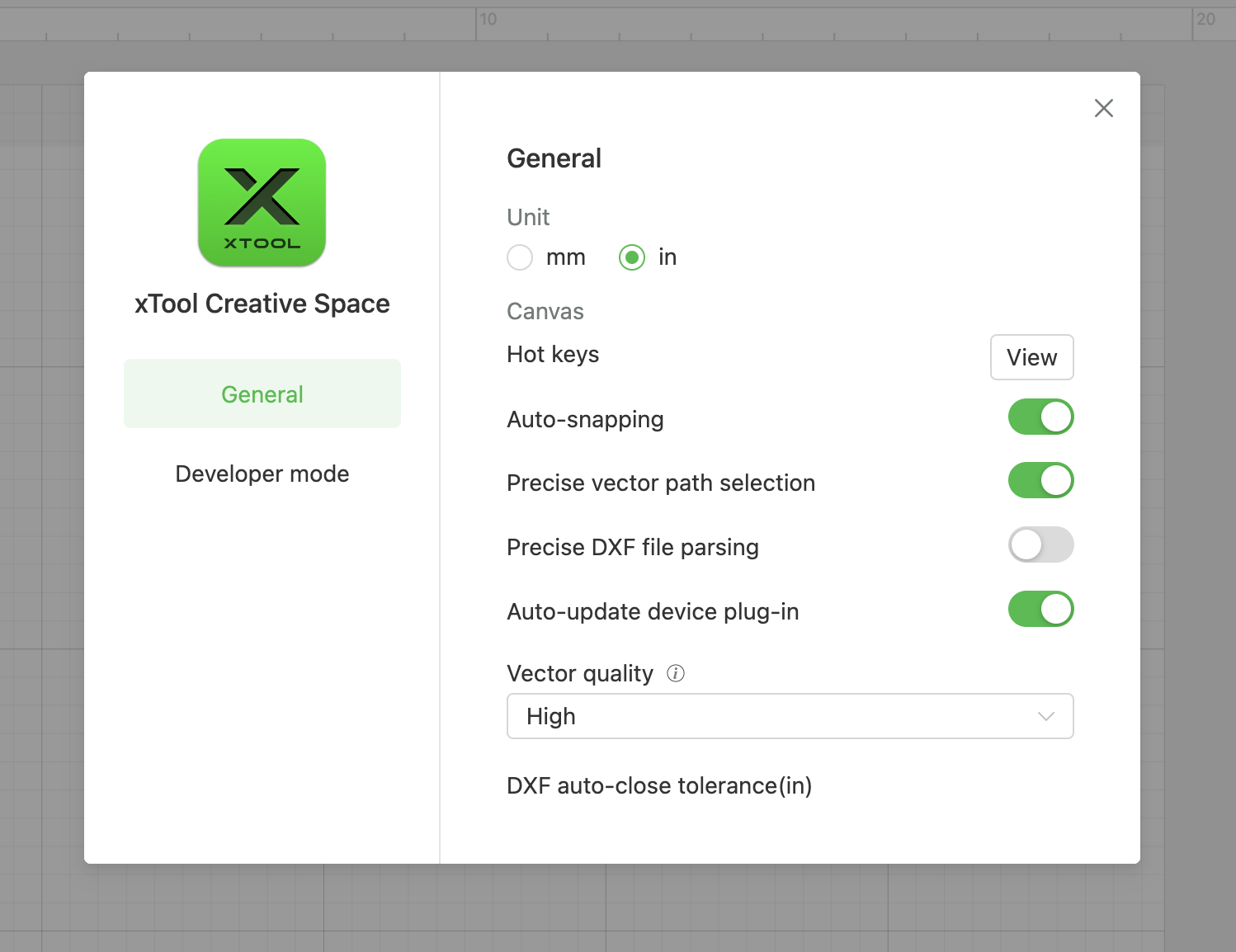1236x952 pixels.
Task: Click Auto-update device plug-in label
Action: (653, 611)
